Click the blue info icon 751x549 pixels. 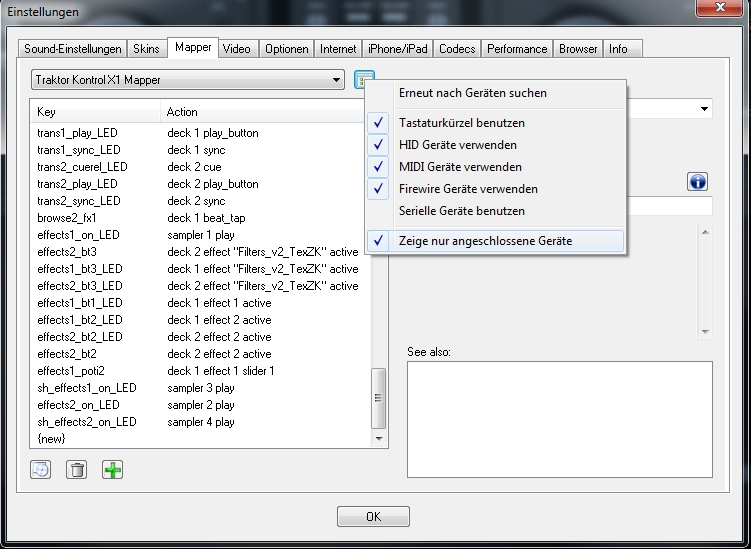tap(698, 181)
